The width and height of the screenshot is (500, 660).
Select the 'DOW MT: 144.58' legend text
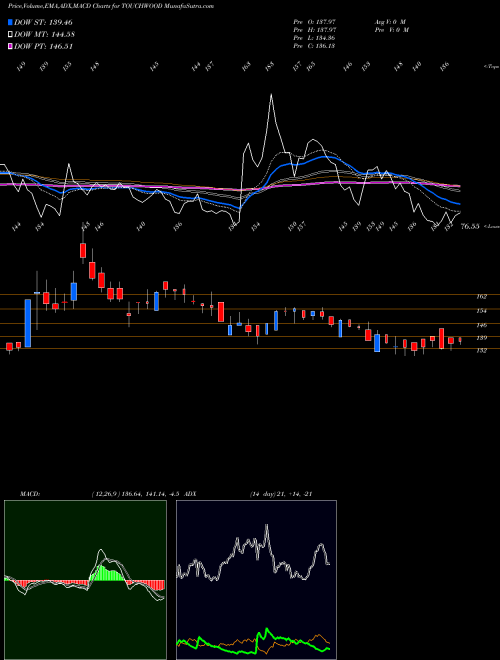pos(44,35)
